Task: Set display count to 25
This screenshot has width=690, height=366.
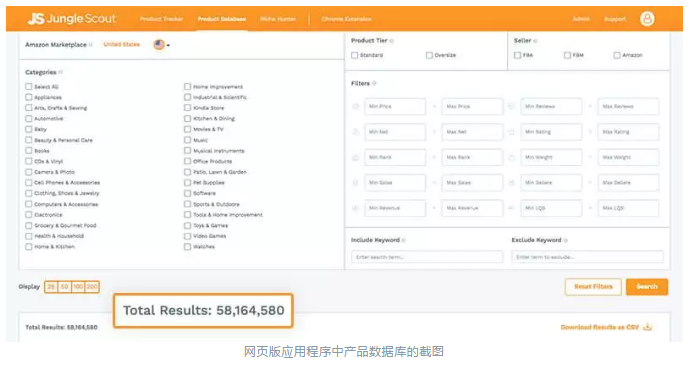Action: point(51,287)
